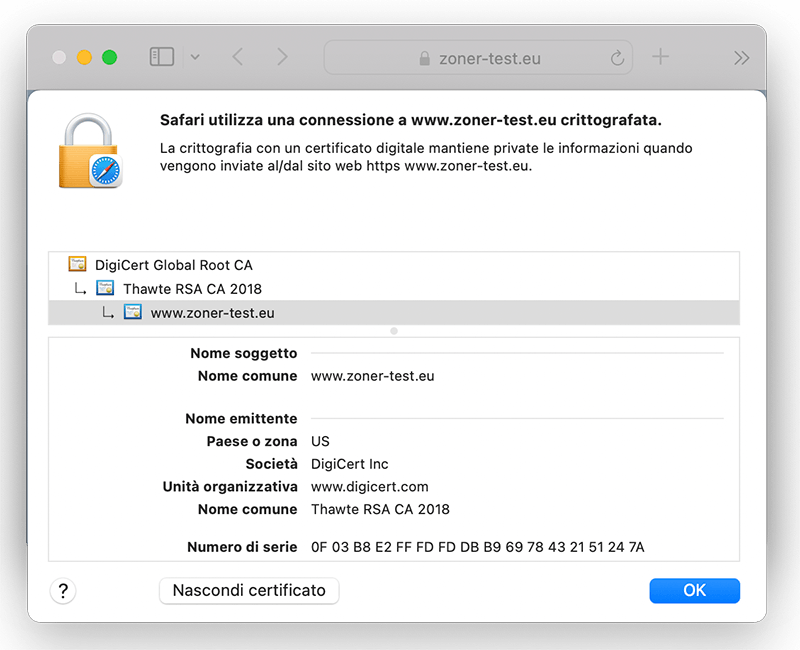Click the zoner-test.eu address field
This screenshot has height=650, width=800.
(478, 58)
